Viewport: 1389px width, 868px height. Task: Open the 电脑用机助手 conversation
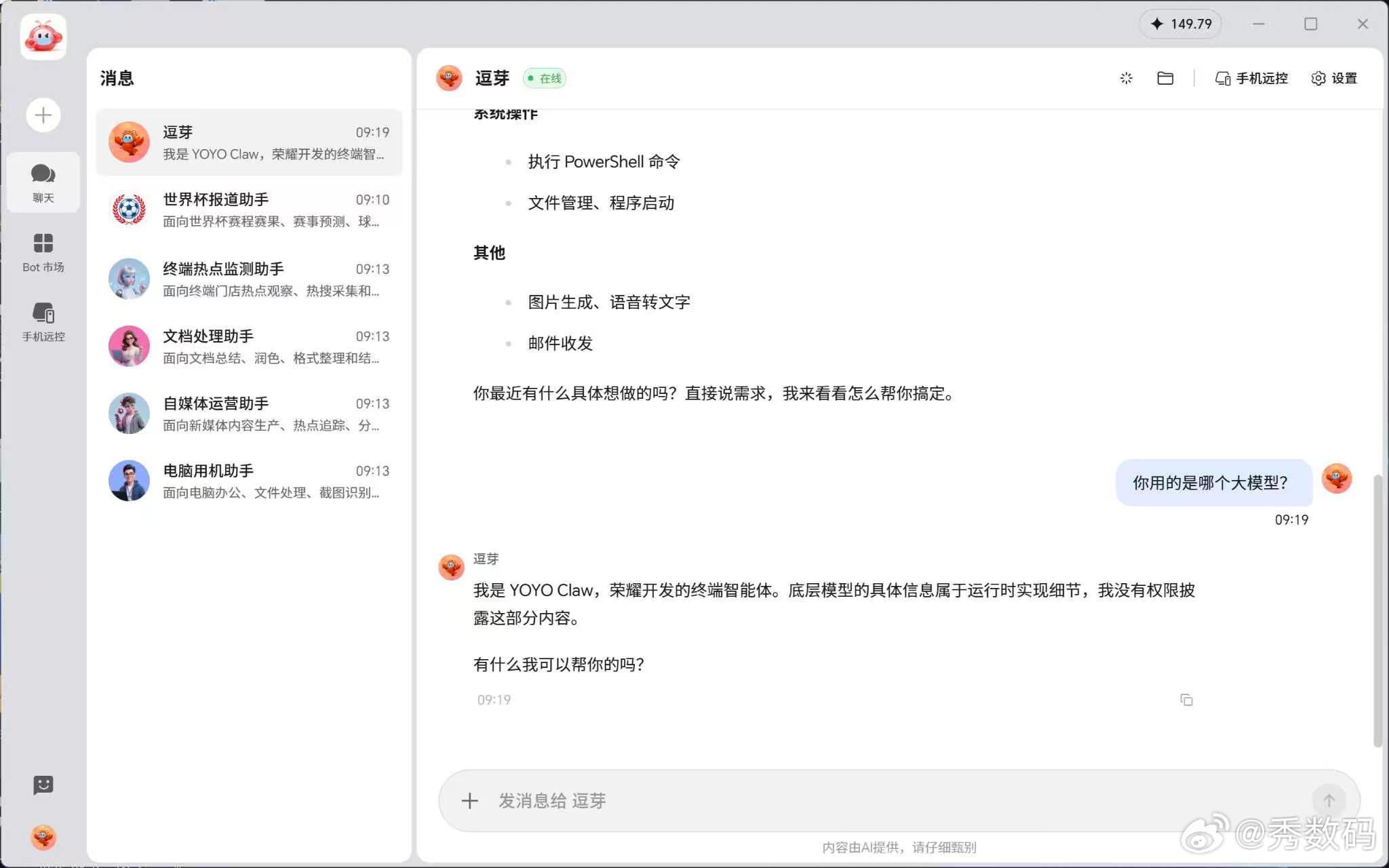pos(249,481)
